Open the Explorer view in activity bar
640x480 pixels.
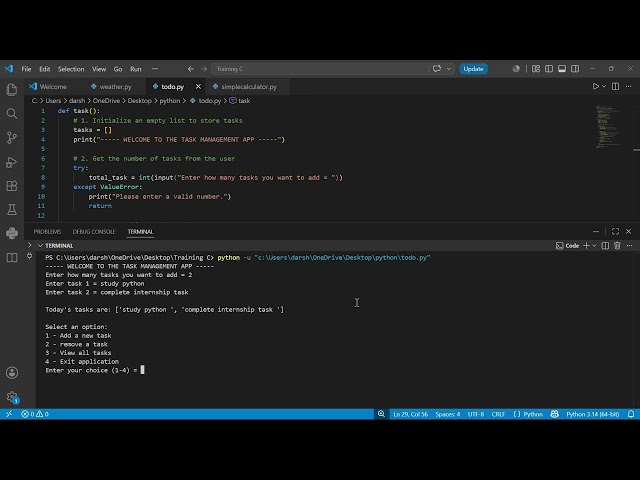pyautogui.click(x=12, y=89)
